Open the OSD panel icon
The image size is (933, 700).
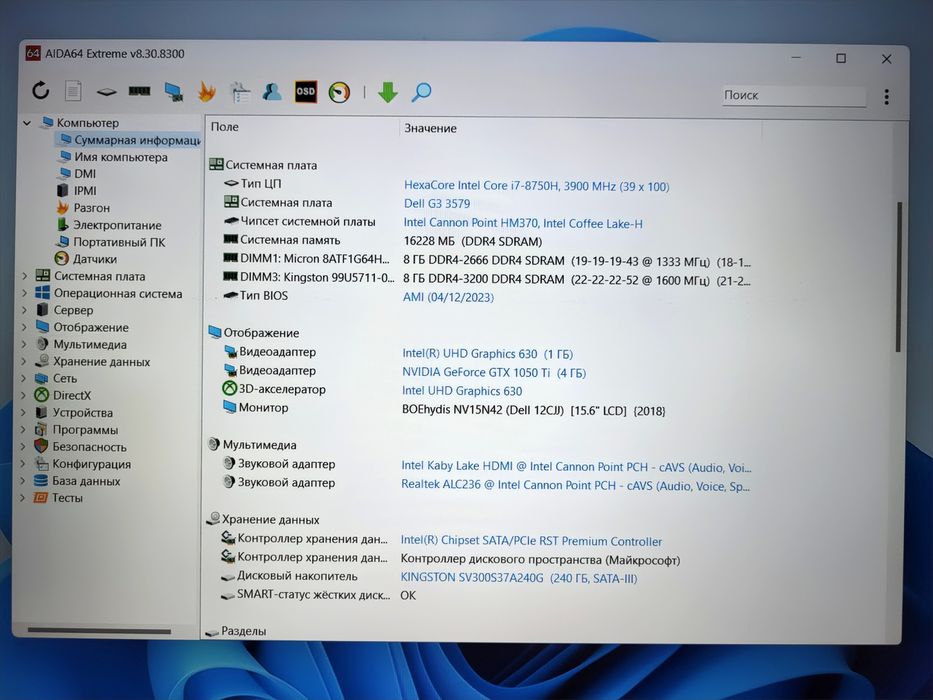(x=305, y=92)
